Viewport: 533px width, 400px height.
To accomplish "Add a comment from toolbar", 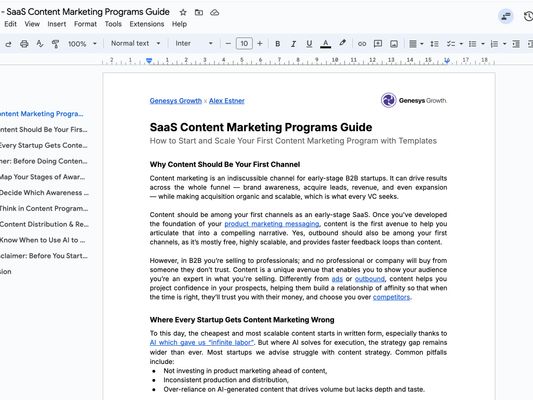I will point(378,44).
